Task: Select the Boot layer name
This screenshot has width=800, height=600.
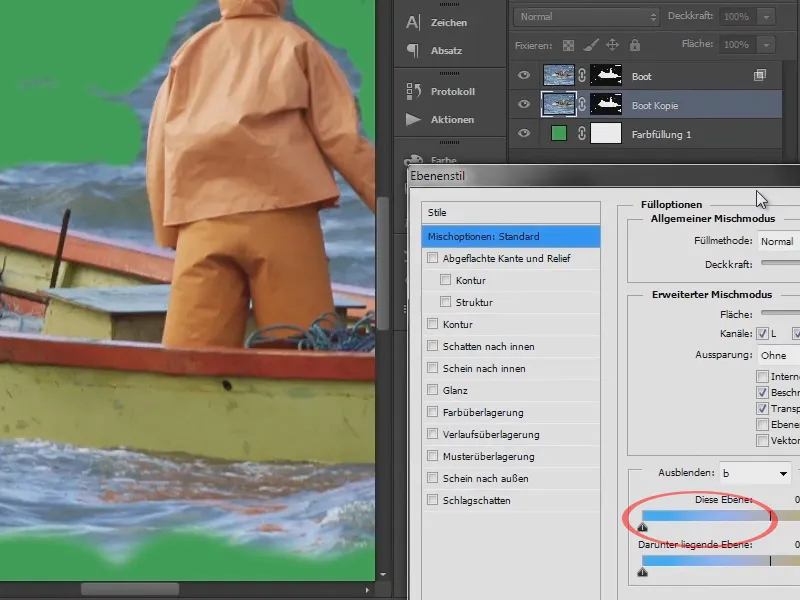Action: coord(641,77)
